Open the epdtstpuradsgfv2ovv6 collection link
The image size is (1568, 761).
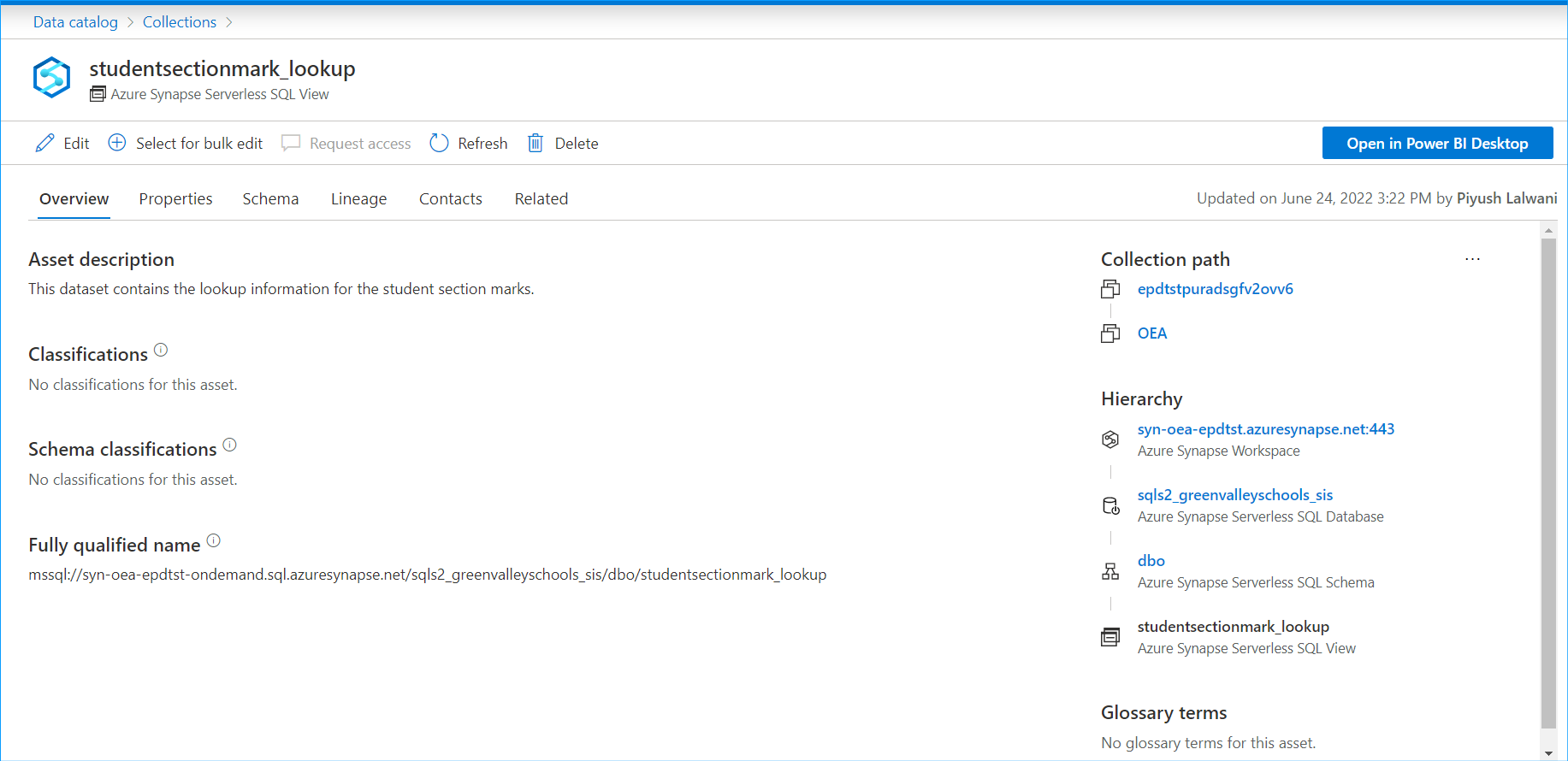1215,289
